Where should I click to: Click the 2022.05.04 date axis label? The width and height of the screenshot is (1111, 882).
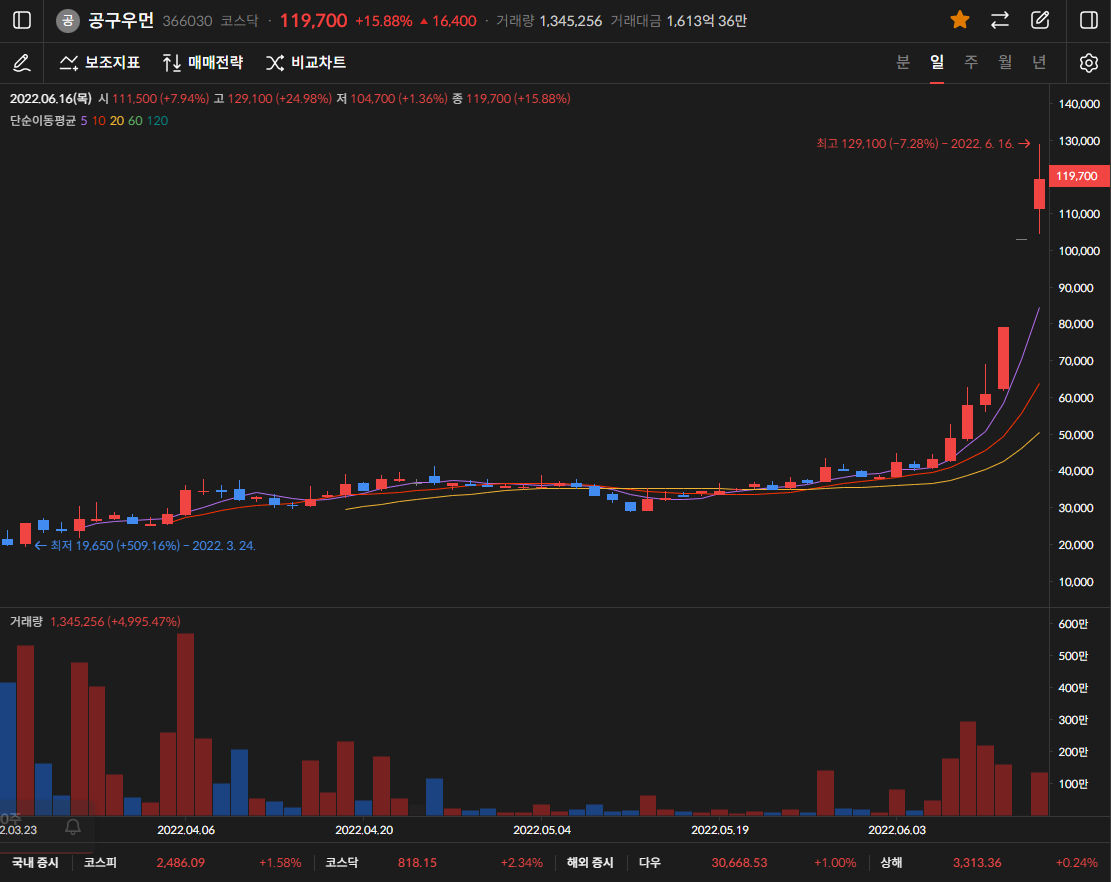tap(542, 830)
